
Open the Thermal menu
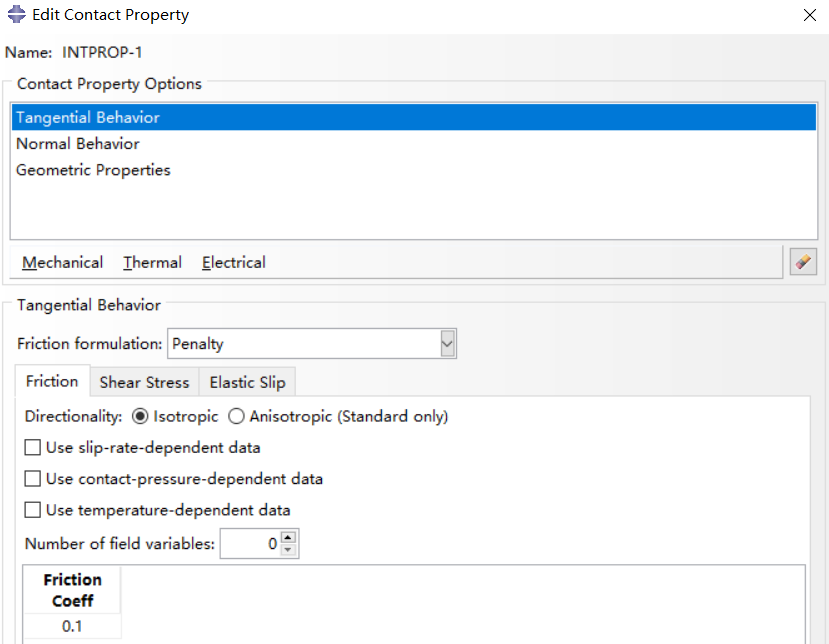point(152,262)
